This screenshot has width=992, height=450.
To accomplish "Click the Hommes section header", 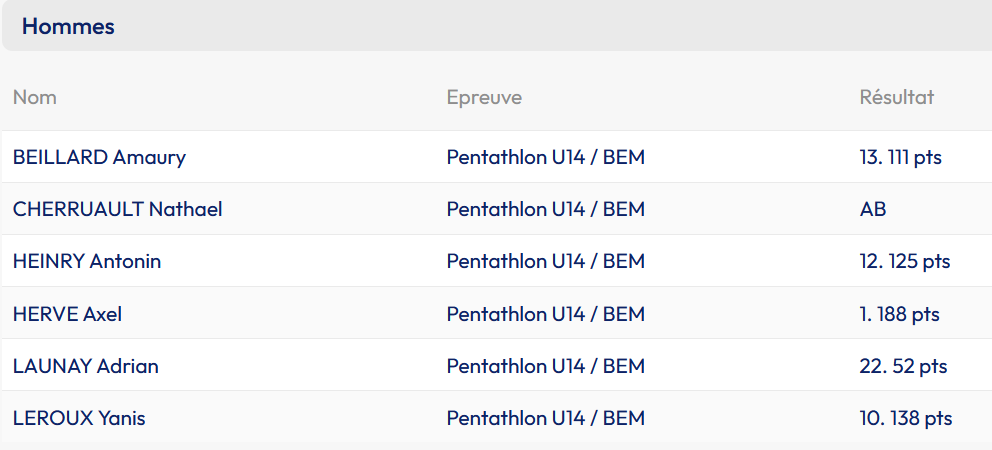I will [68, 27].
